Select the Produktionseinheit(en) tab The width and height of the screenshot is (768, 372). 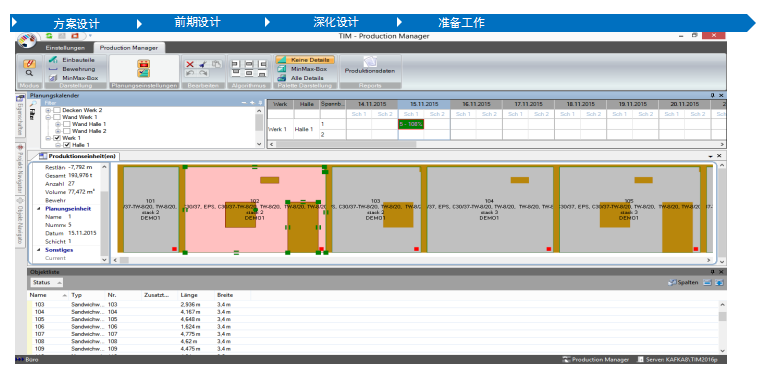pos(78,156)
